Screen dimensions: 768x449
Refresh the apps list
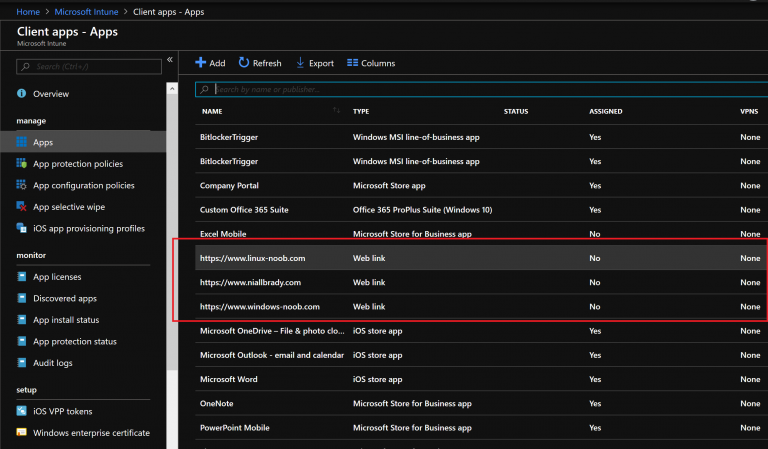pyautogui.click(x=260, y=63)
